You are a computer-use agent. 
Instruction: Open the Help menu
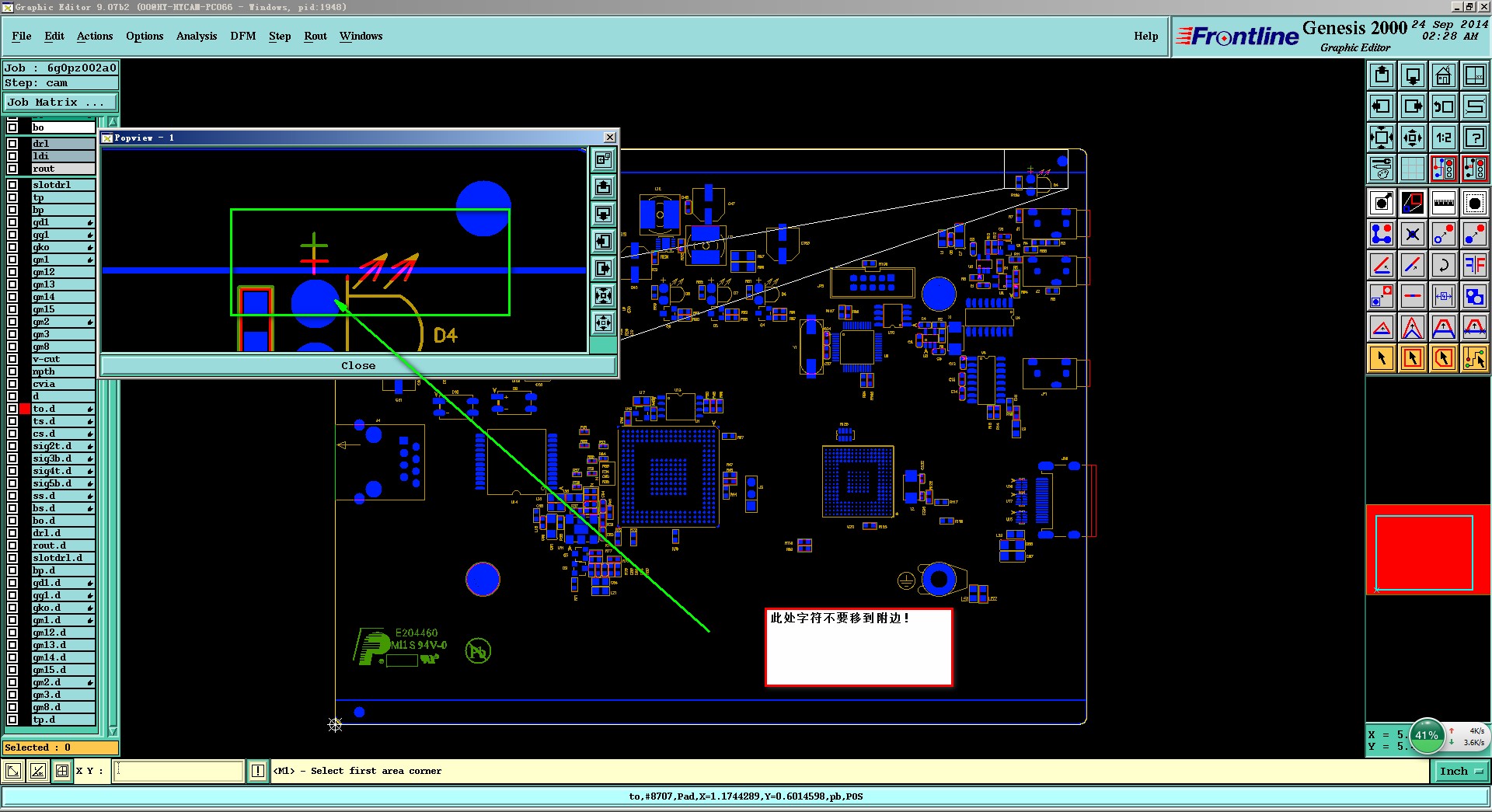pos(1146,36)
